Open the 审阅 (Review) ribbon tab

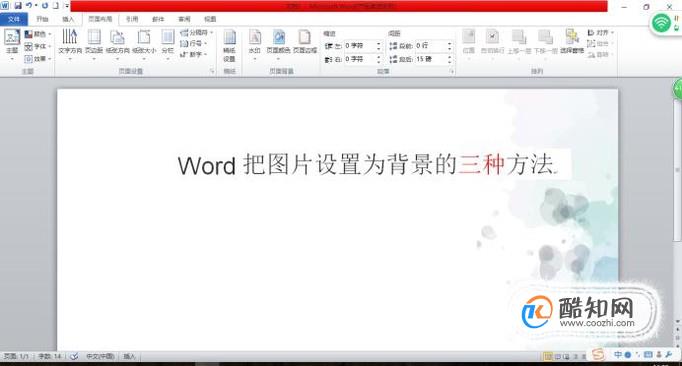tap(184, 19)
